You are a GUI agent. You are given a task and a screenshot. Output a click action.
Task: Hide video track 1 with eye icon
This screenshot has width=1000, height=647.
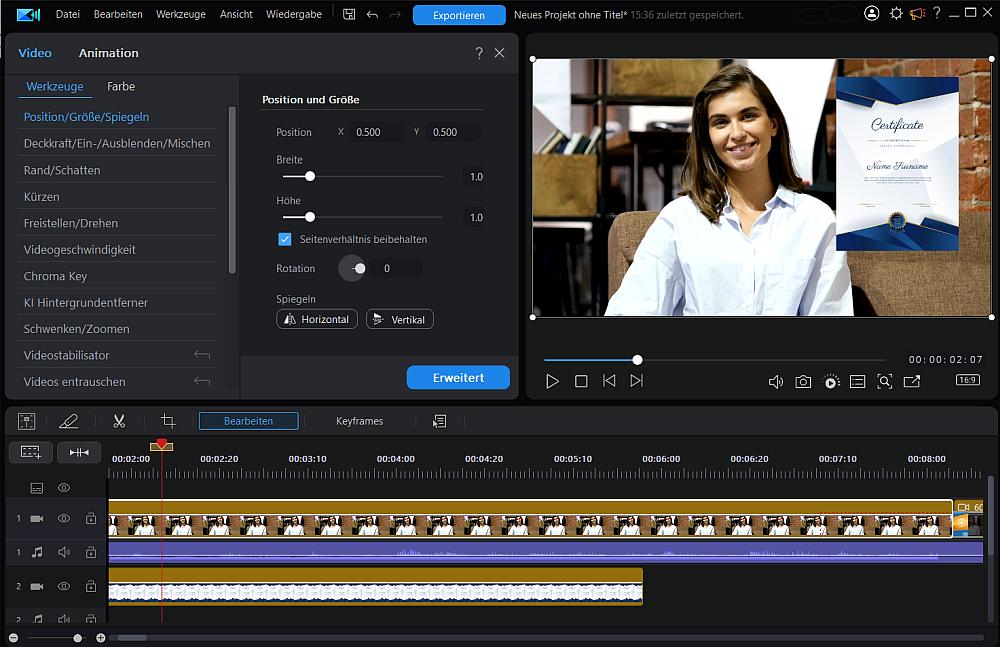[64, 519]
